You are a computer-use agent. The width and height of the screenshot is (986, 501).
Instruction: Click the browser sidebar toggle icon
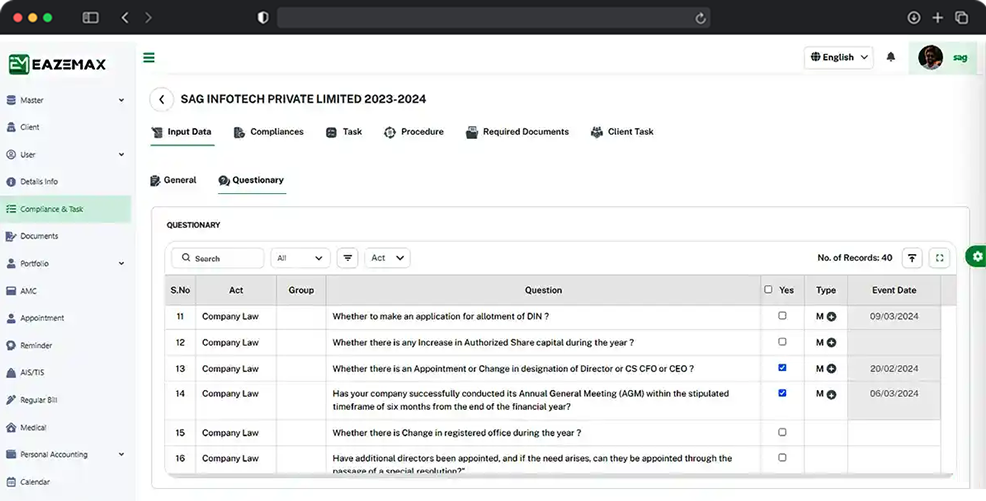click(x=91, y=18)
